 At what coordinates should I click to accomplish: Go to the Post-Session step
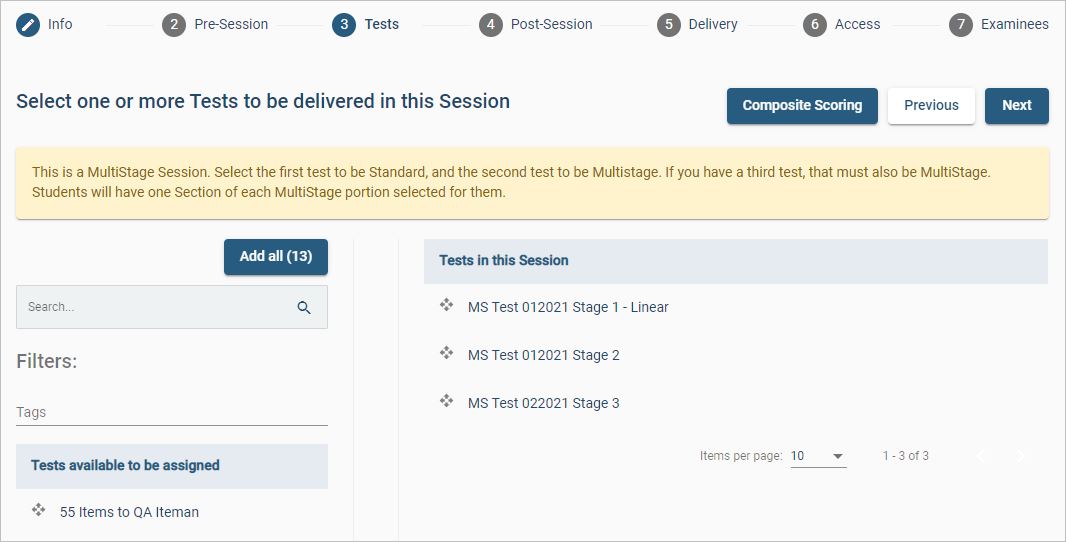550,24
